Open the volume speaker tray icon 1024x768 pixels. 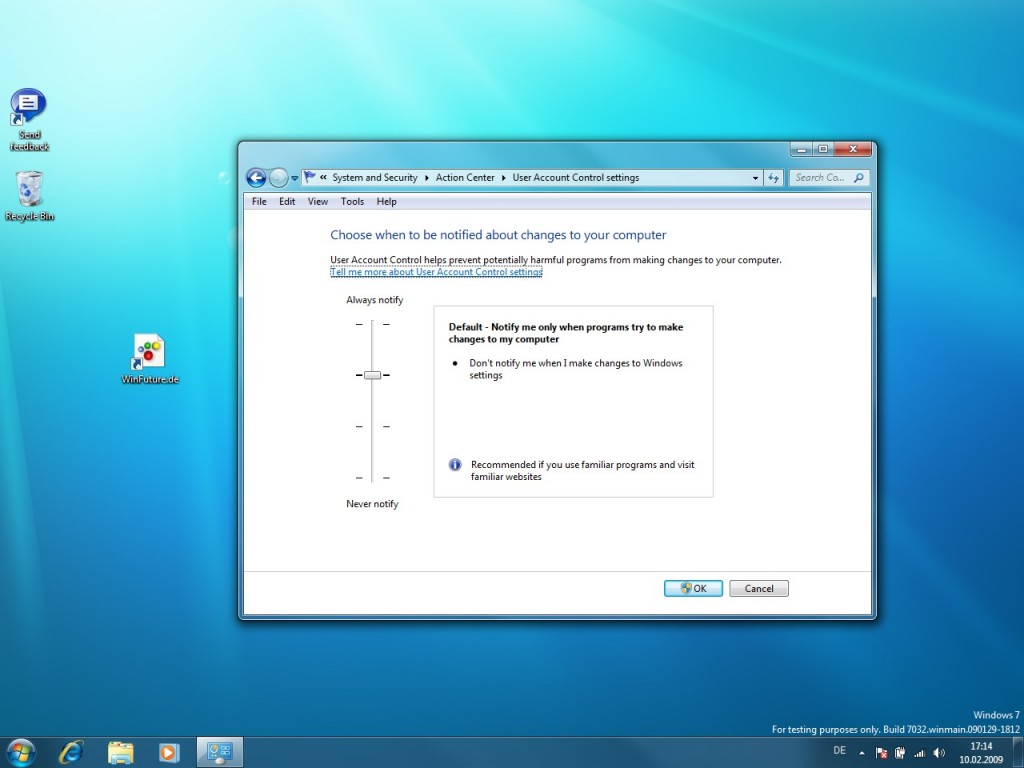pyautogui.click(x=939, y=753)
